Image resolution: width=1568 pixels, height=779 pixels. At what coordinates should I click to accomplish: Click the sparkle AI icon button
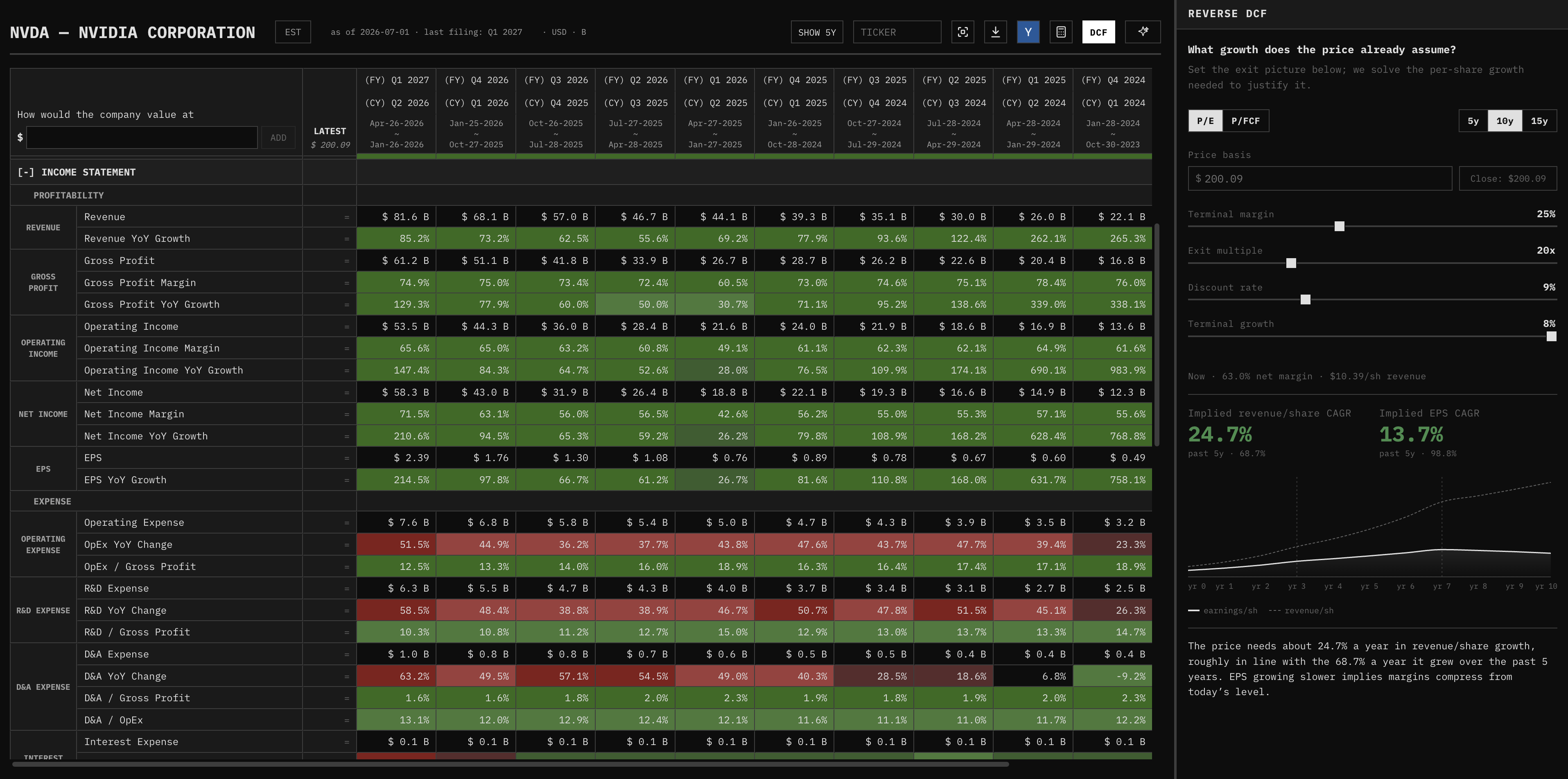coord(1143,32)
